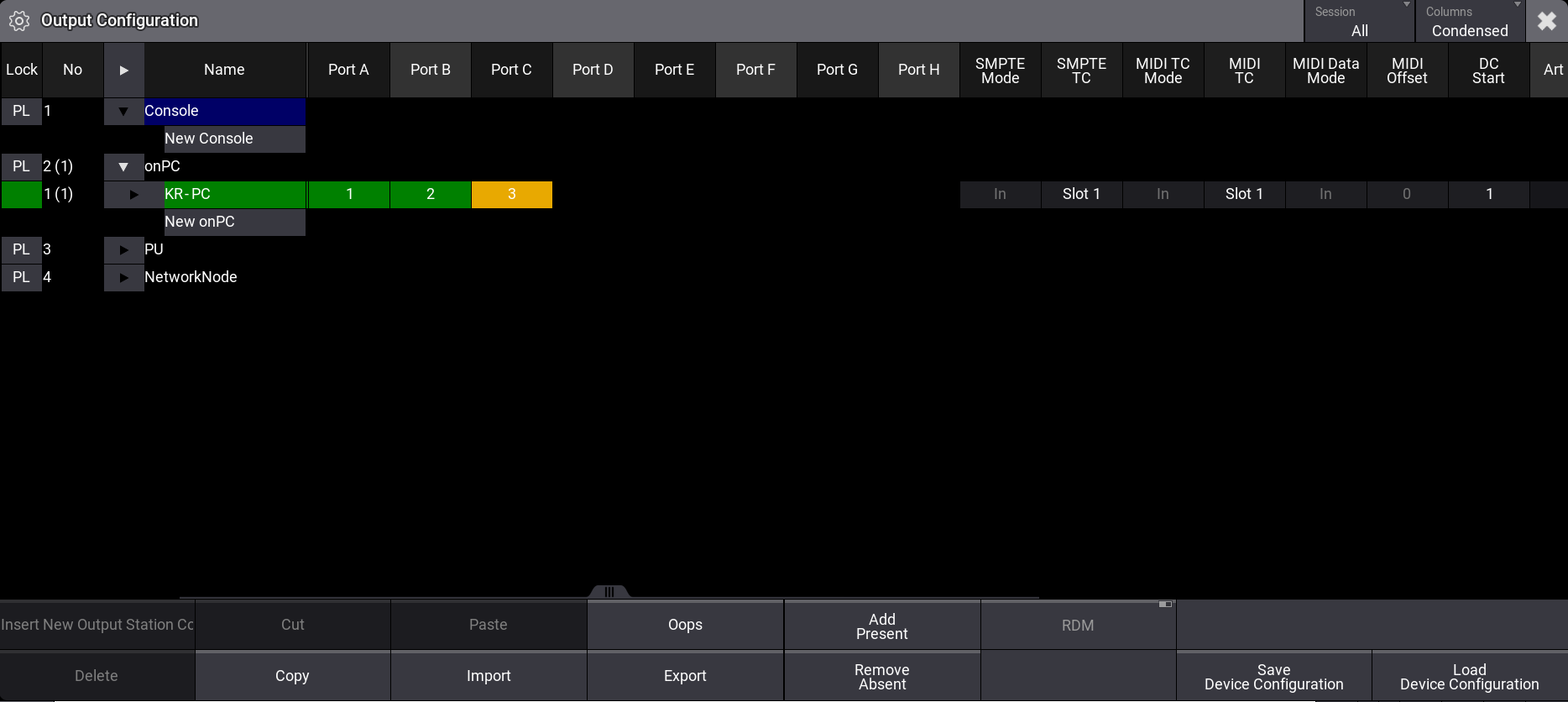Open the Columns Condensed dropdown

[x=1470, y=22]
